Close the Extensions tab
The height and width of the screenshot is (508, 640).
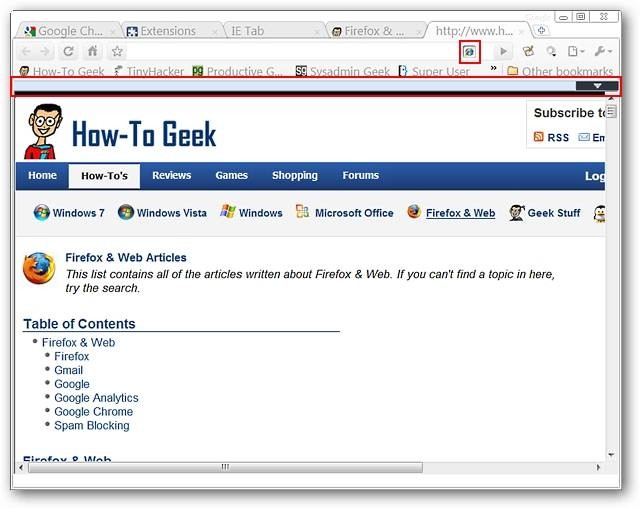(215, 31)
